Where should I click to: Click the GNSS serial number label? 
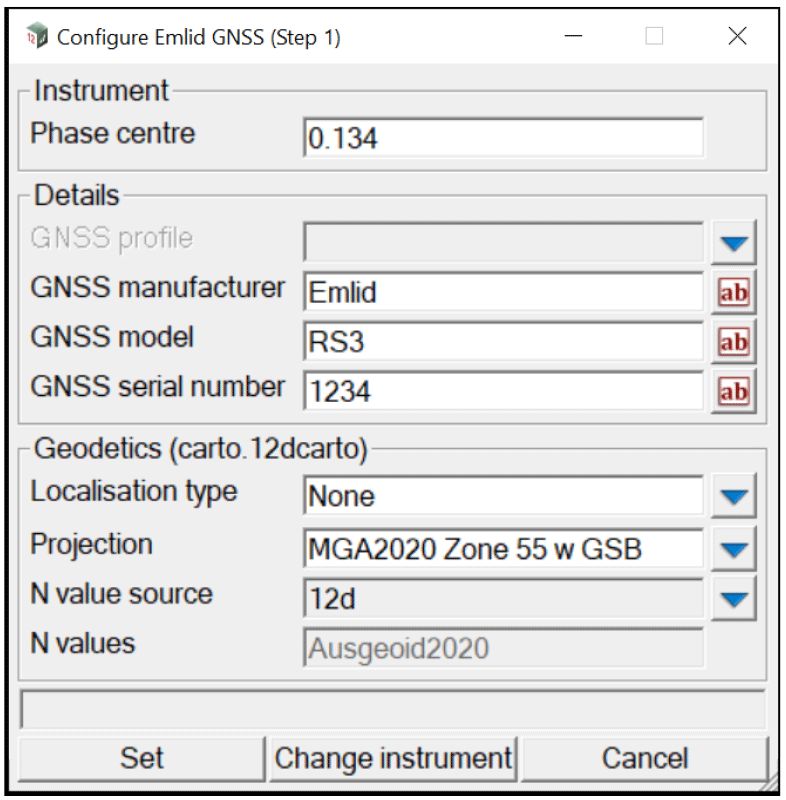tap(158, 387)
